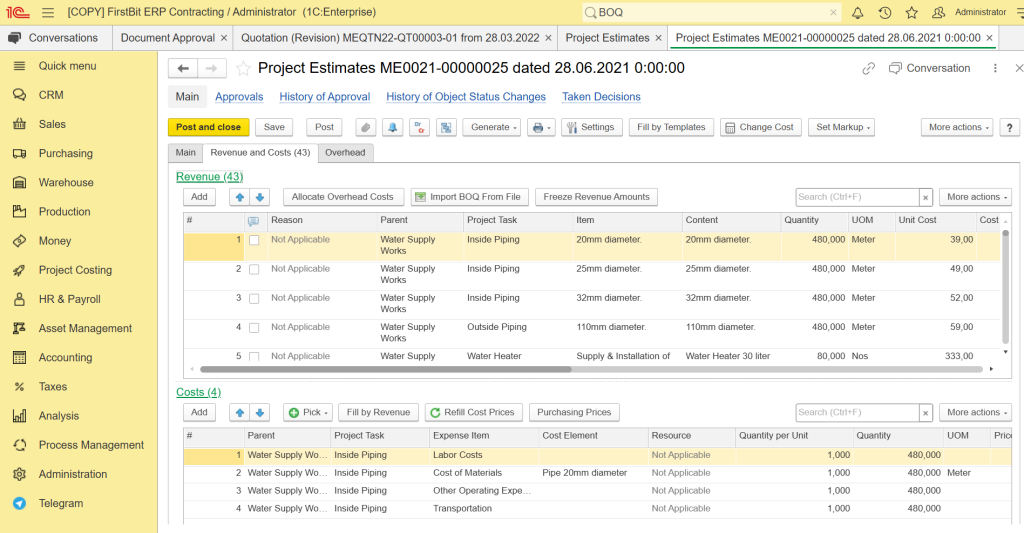The image size is (1024, 533).
Task: Move costs row down arrow
Action: pos(259,412)
